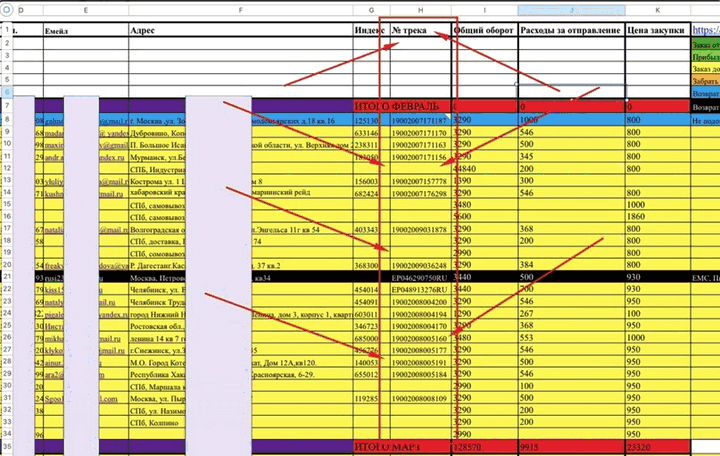Click the 'Кострома' address cell
720x456 pixels.
click(241, 181)
